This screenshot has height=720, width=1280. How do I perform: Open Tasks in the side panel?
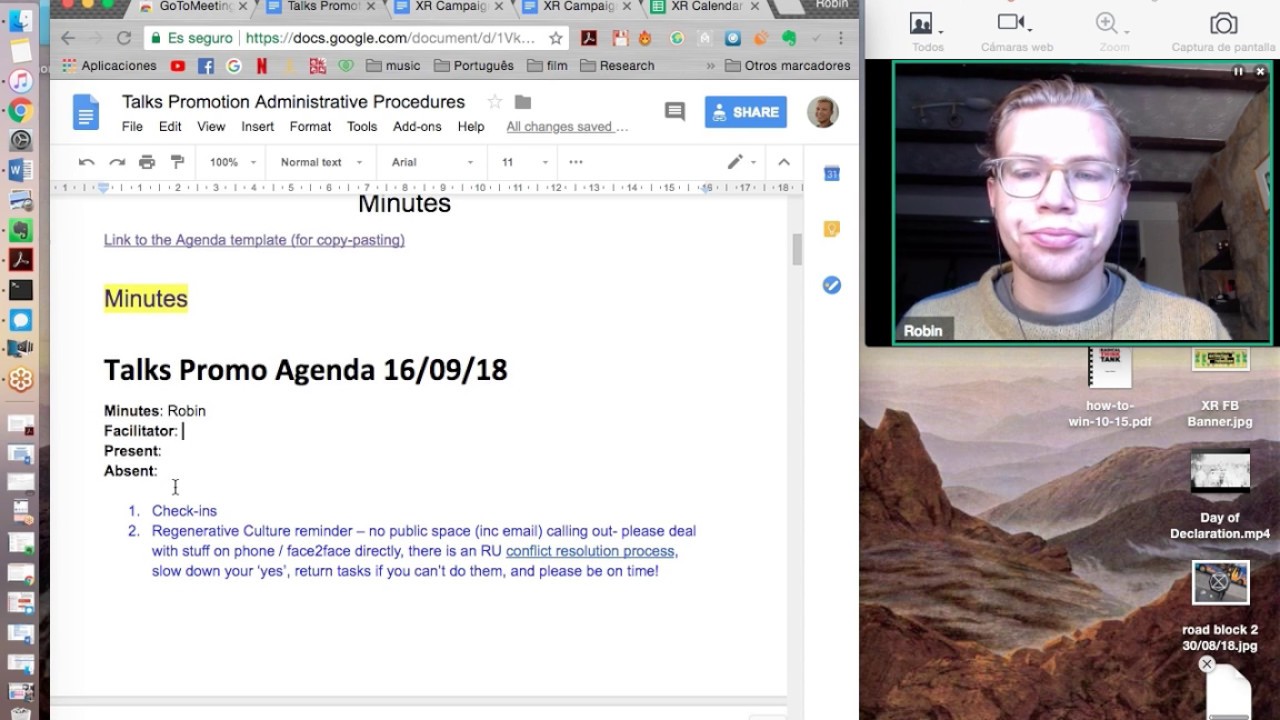point(831,285)
